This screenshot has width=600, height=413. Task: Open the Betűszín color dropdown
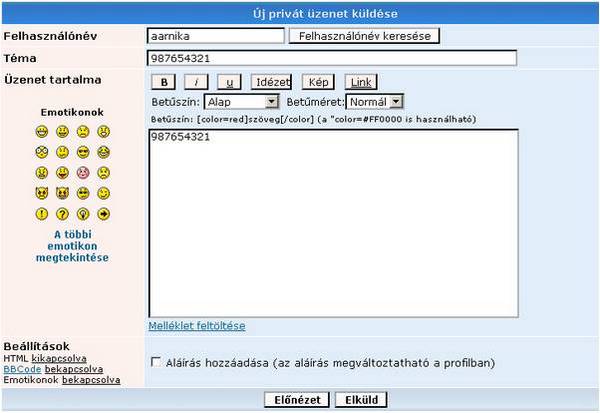coord(241,102)
